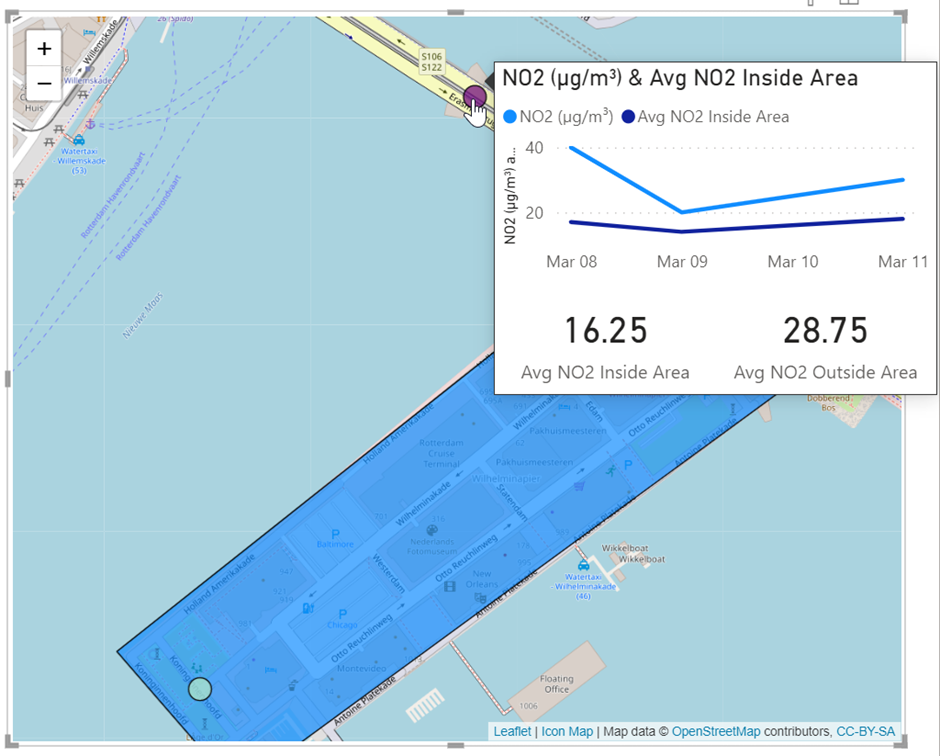Viewport: 940px width, 756px height.
Task: Click the Watertaxi Willemskade boat icon
Action: click(x=75, y=141)
